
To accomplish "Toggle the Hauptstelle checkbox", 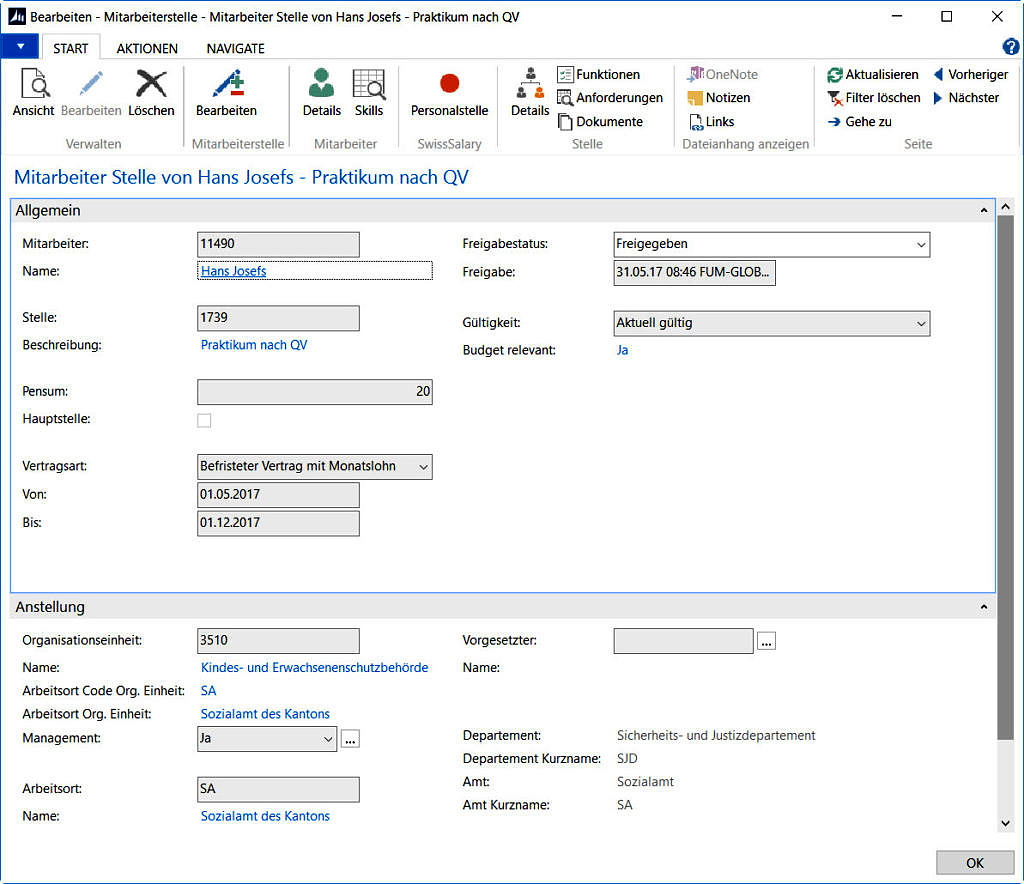I will [x=204, y=420].
